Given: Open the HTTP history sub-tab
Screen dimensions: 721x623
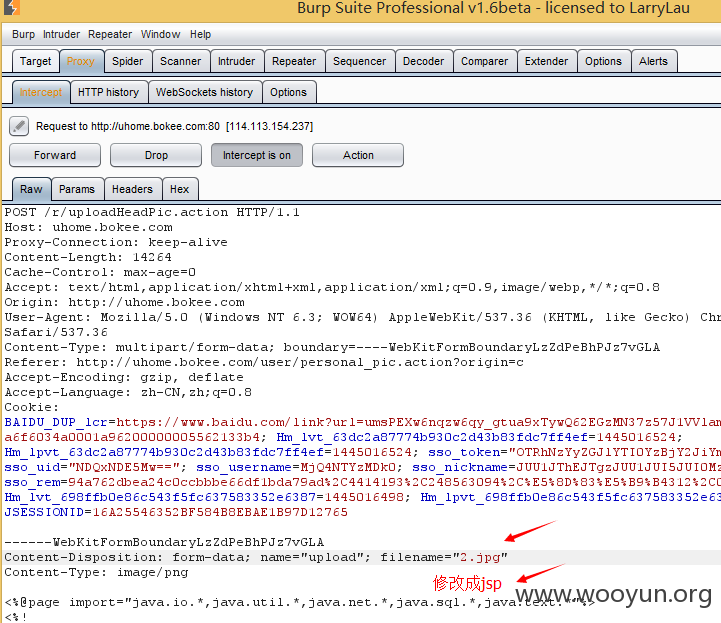Looking at the screenshot, I should (x=109, y=92).
